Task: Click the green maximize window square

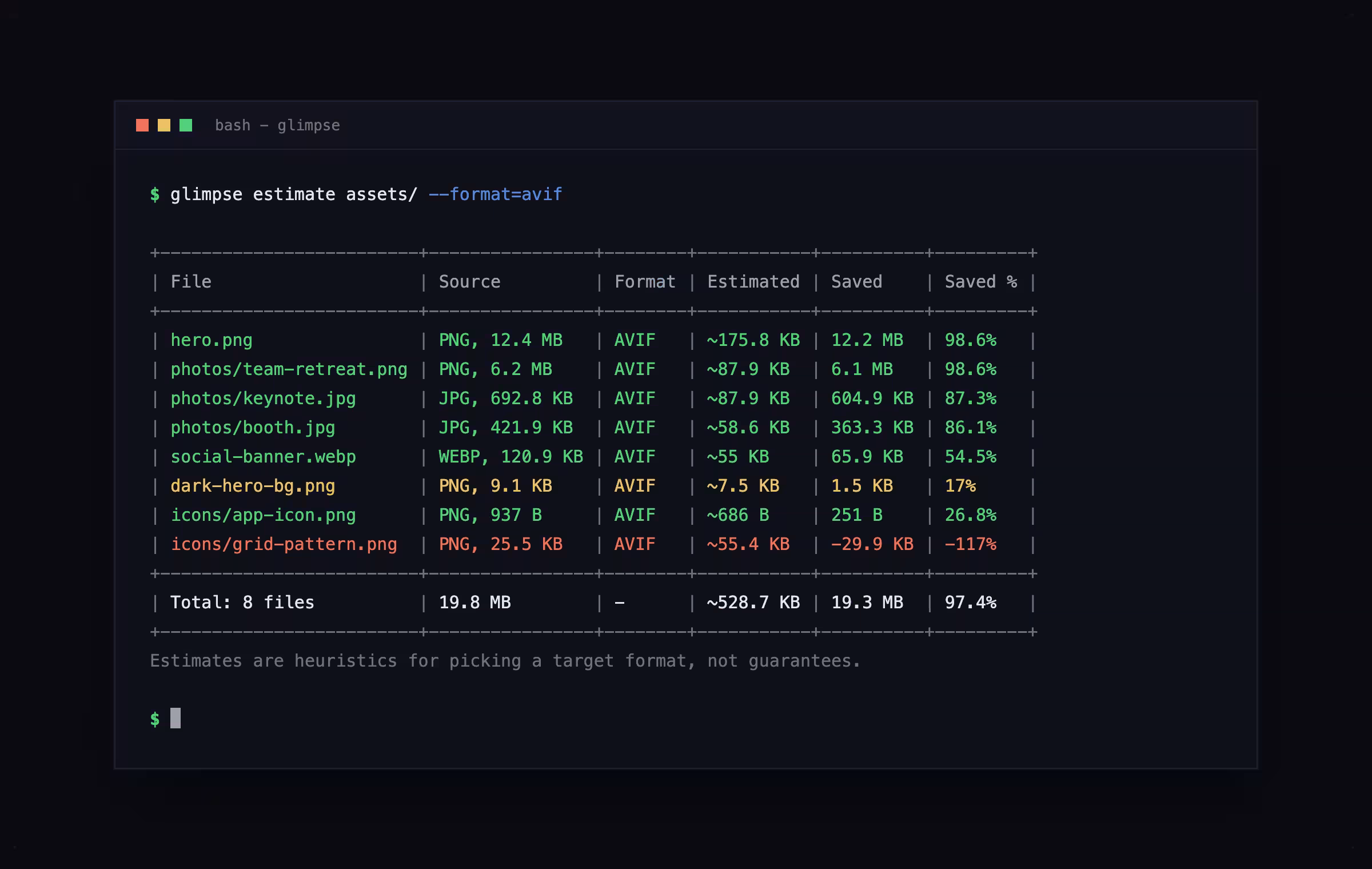Action: point(186,125)
